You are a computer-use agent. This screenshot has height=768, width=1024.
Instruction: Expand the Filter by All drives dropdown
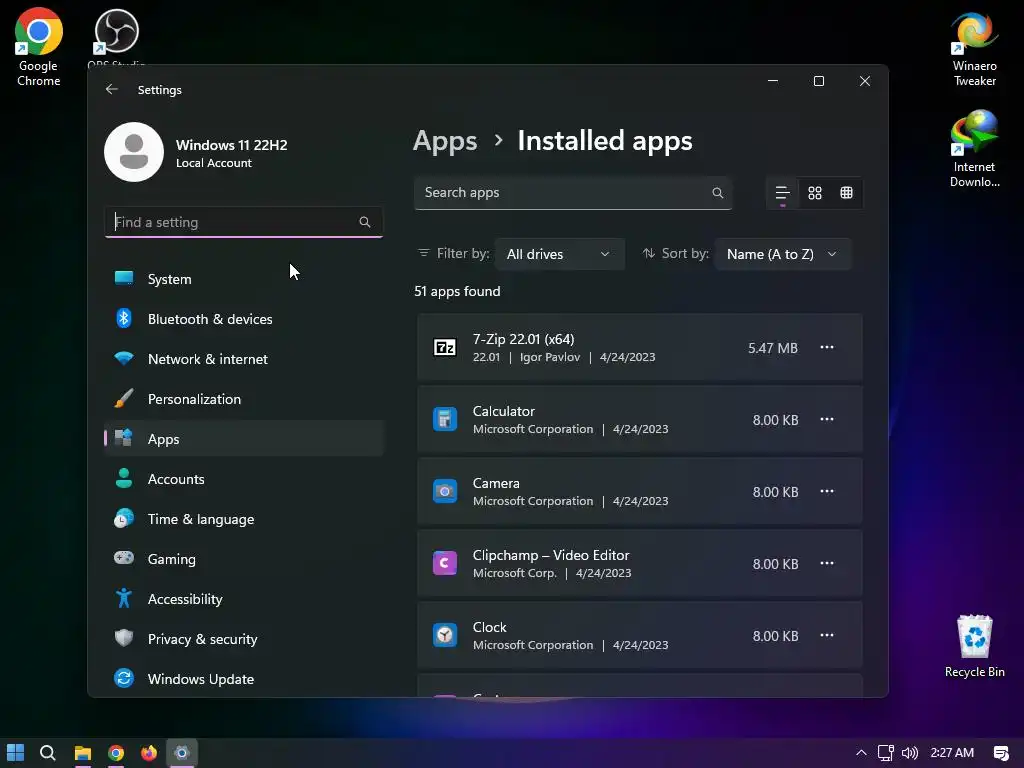coord(560,254)
